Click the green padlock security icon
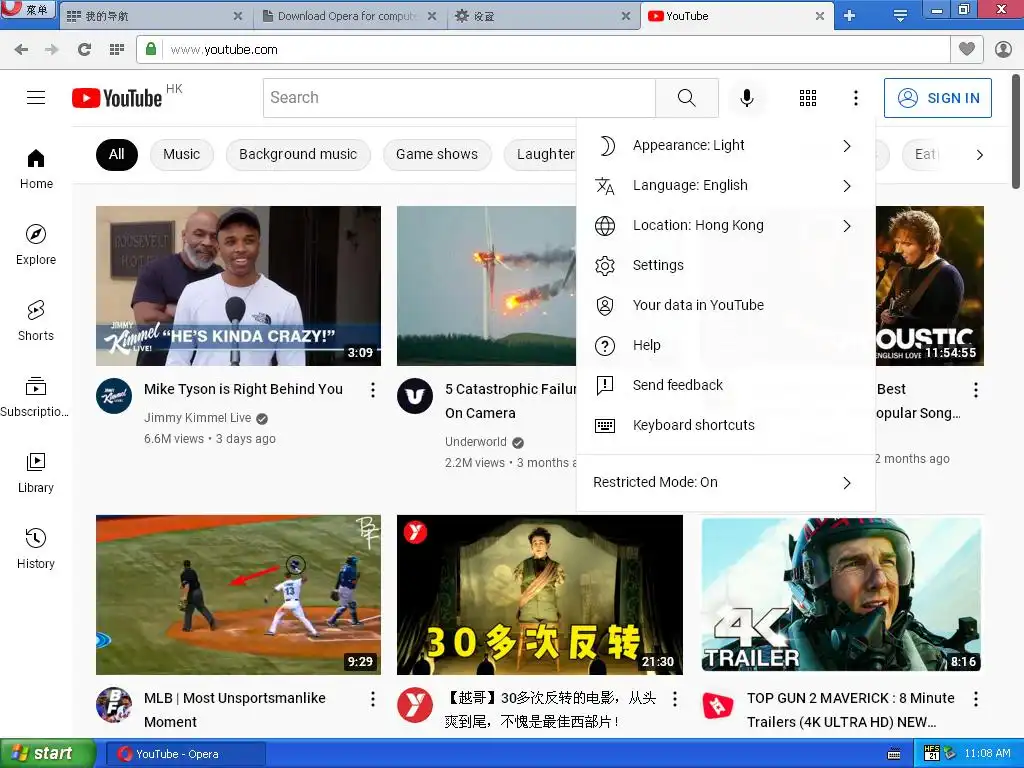This screenshot has width=1024, height=768. pyautogui.click(x=151, y=49)
